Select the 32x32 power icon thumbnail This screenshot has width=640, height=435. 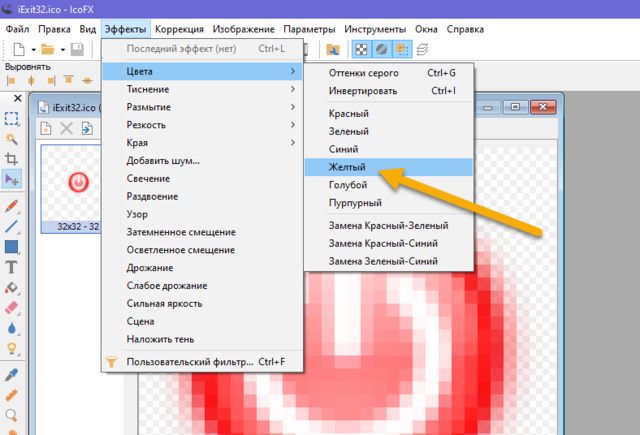point(71,189)
